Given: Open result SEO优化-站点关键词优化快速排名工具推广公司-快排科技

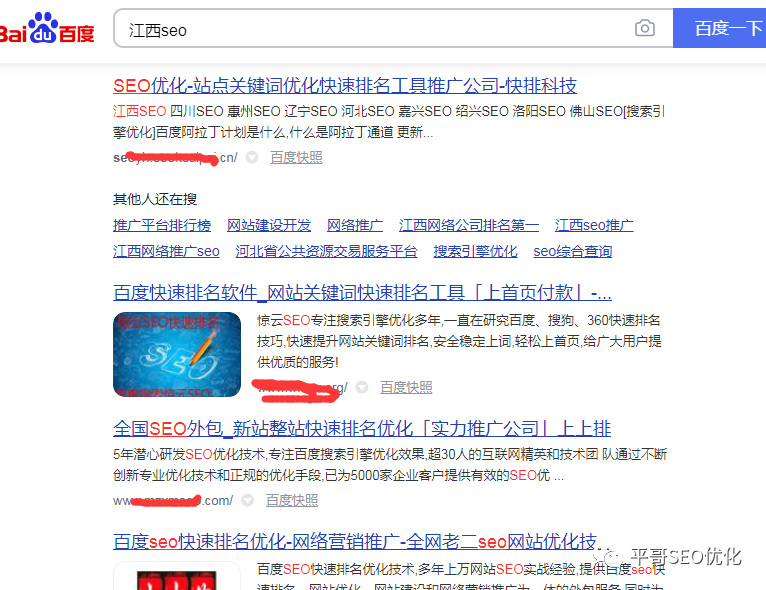Looking at the screenshot, I should 345,86.
